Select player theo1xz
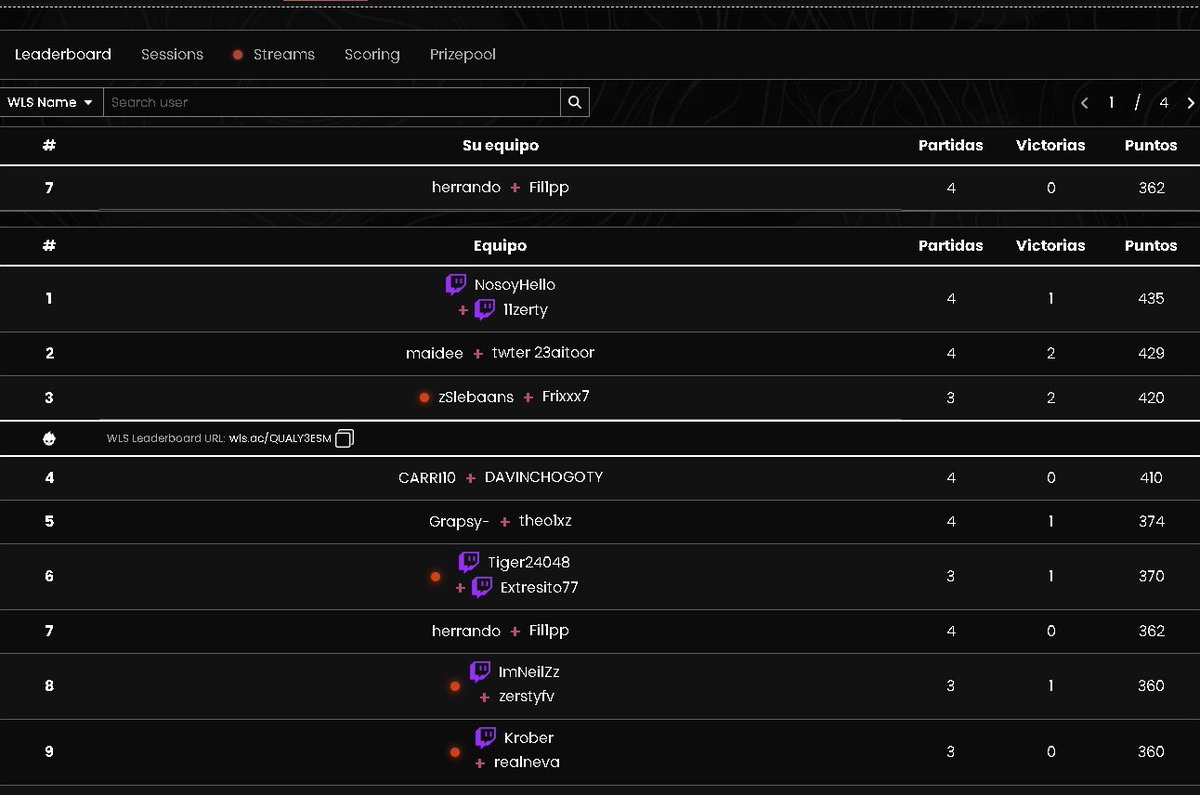The width and height of the screenshot is (1200, 795). tap(545, 521)
